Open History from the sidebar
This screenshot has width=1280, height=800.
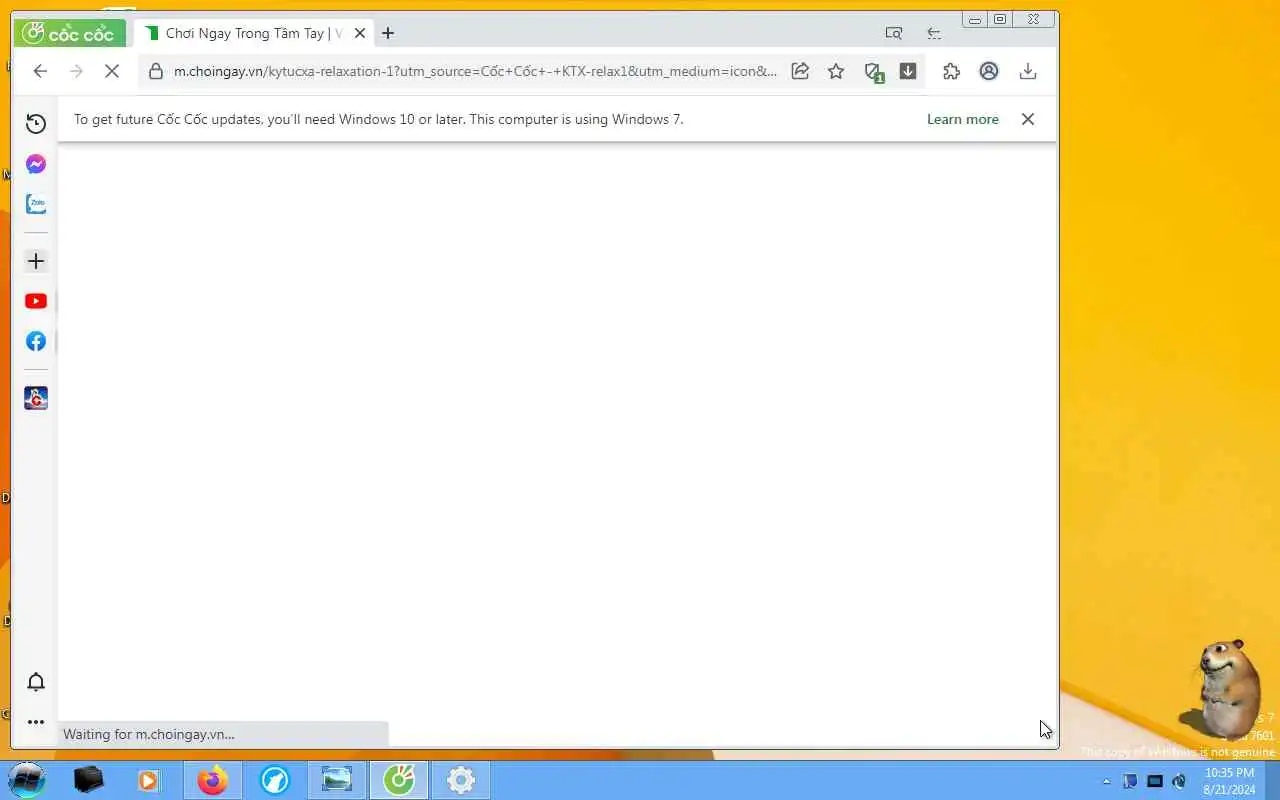tap(36, 123)
